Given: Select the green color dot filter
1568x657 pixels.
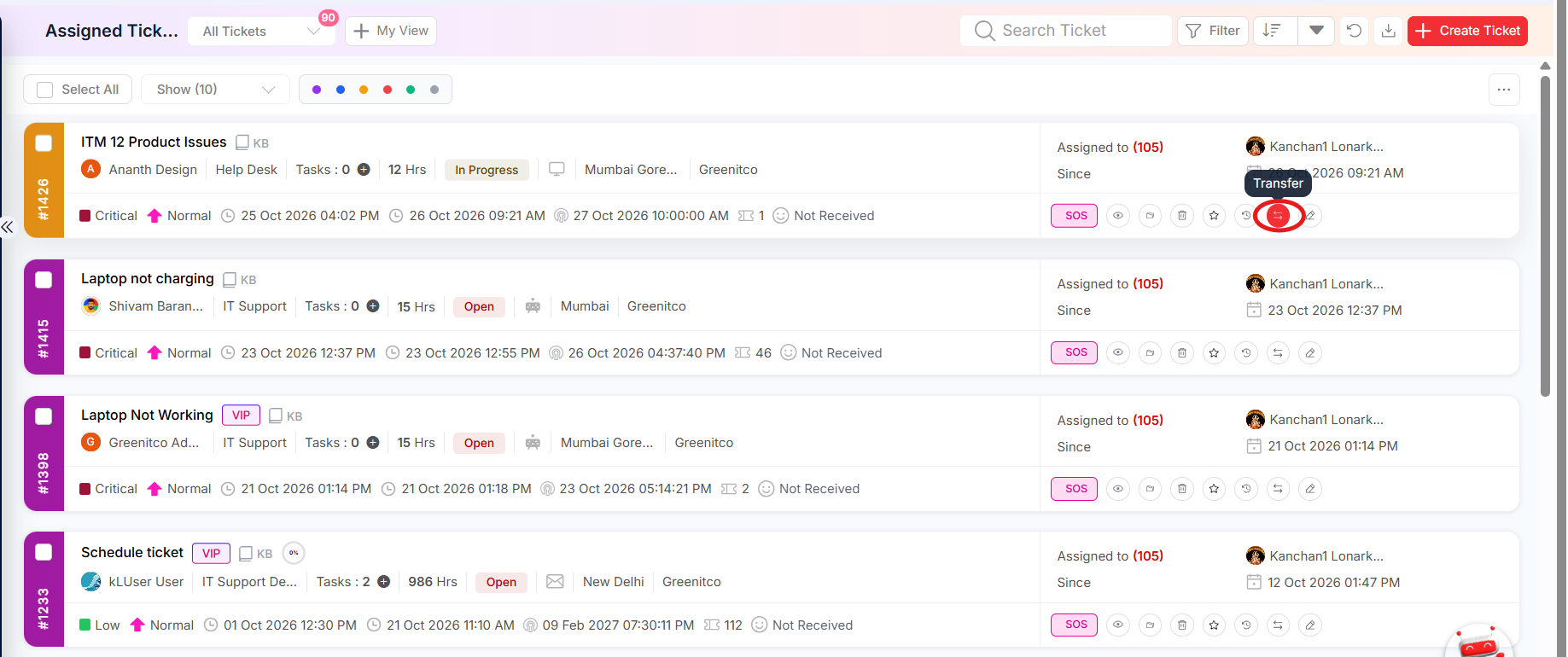Looking at the screenshot, I should [411, 90].
